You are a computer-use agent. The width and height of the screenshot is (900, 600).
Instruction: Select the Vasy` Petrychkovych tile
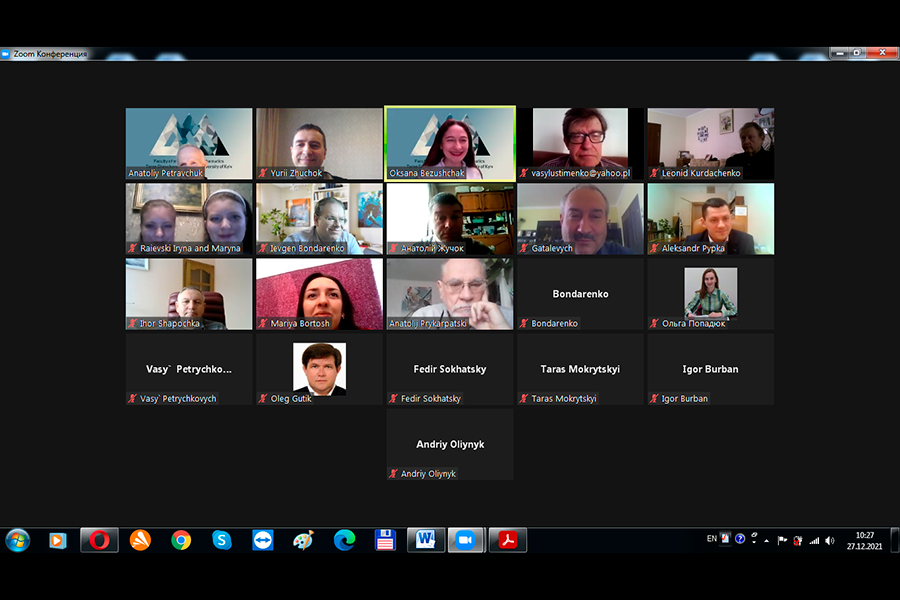coord(189,370)
